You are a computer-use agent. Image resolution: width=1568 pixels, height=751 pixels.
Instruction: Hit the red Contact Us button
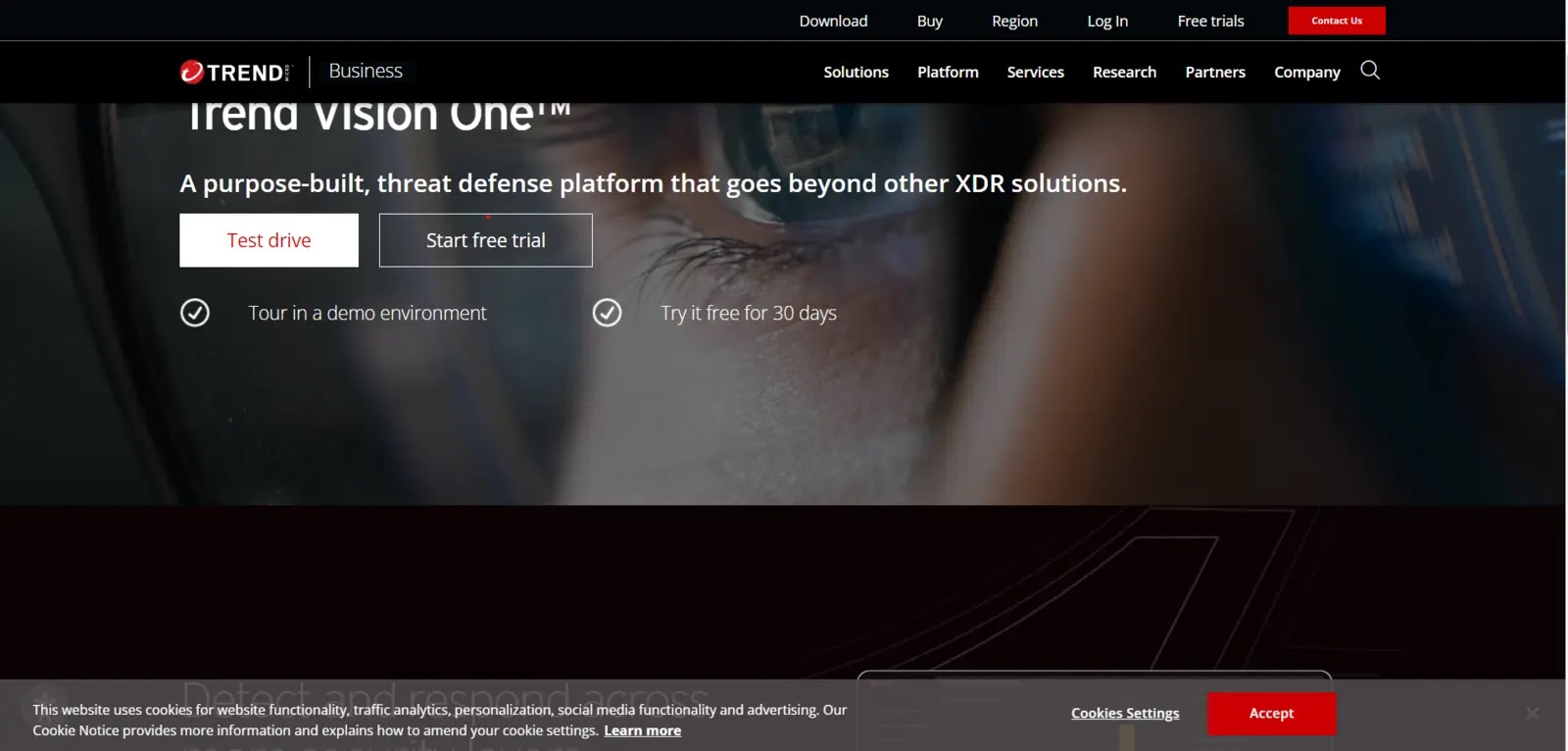tap(1337, 21)
